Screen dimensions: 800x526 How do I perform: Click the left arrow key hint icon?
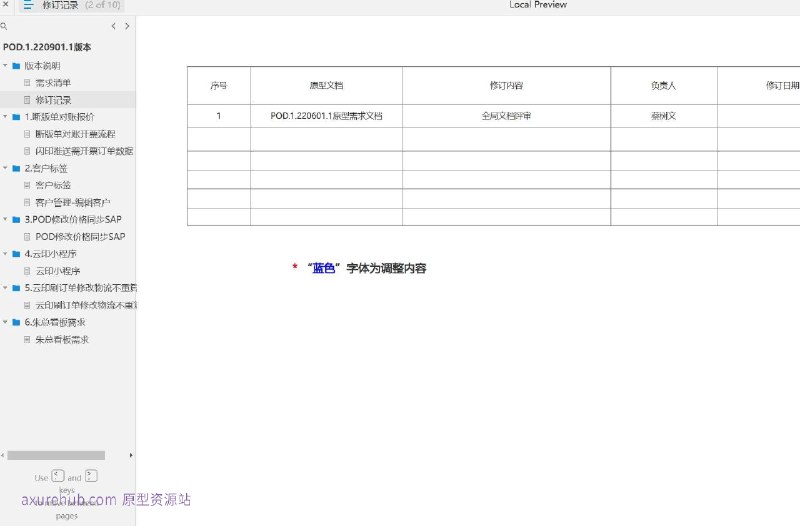coord(58,476)
